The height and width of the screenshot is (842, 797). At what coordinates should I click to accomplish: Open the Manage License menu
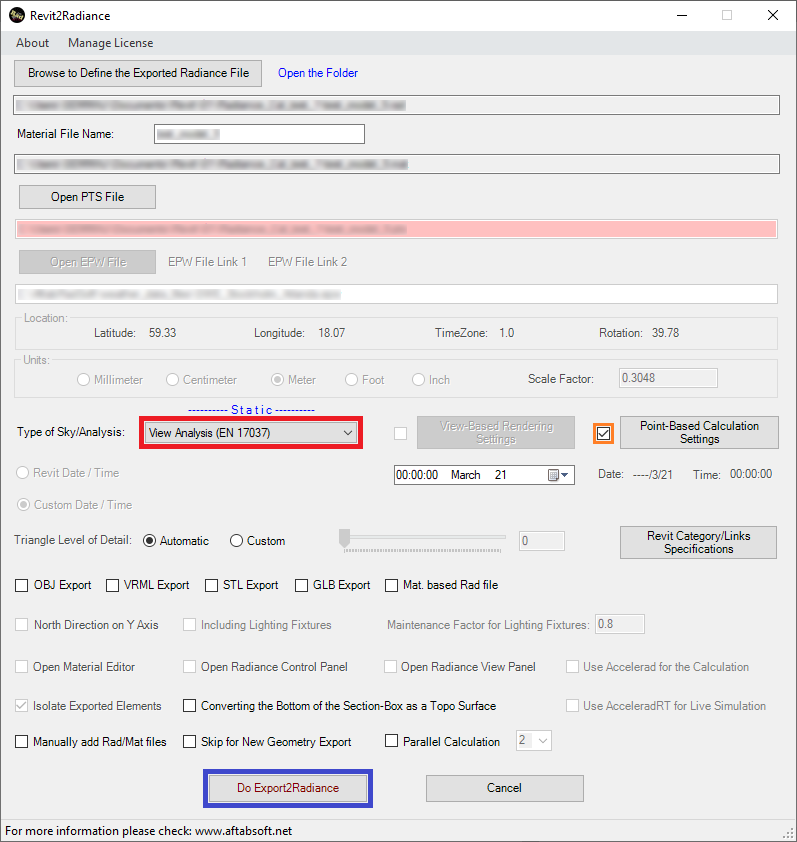click(111, 43)
